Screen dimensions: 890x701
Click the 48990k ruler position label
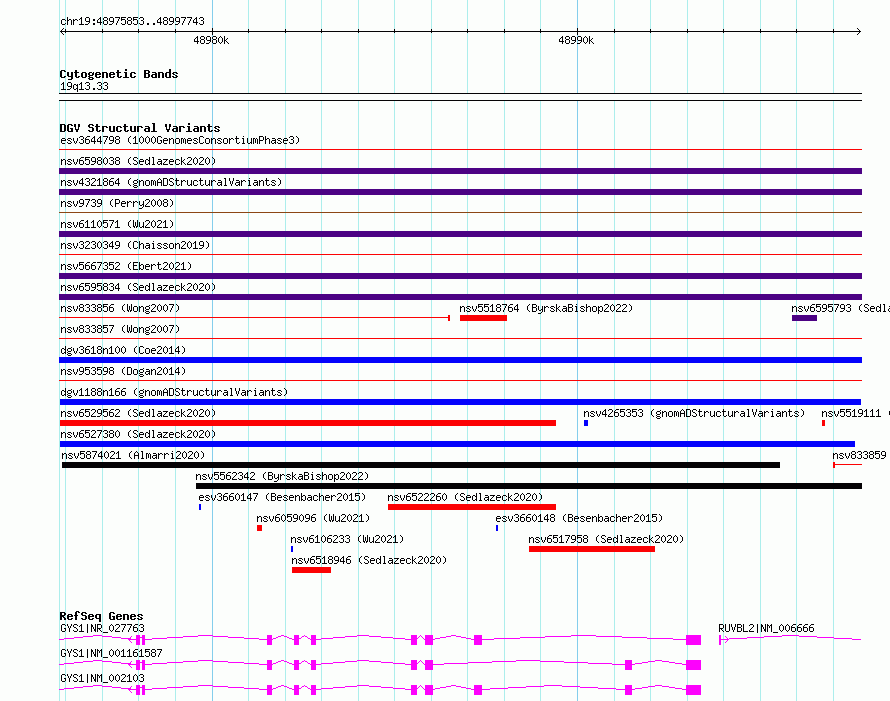[x=576, y=40]
